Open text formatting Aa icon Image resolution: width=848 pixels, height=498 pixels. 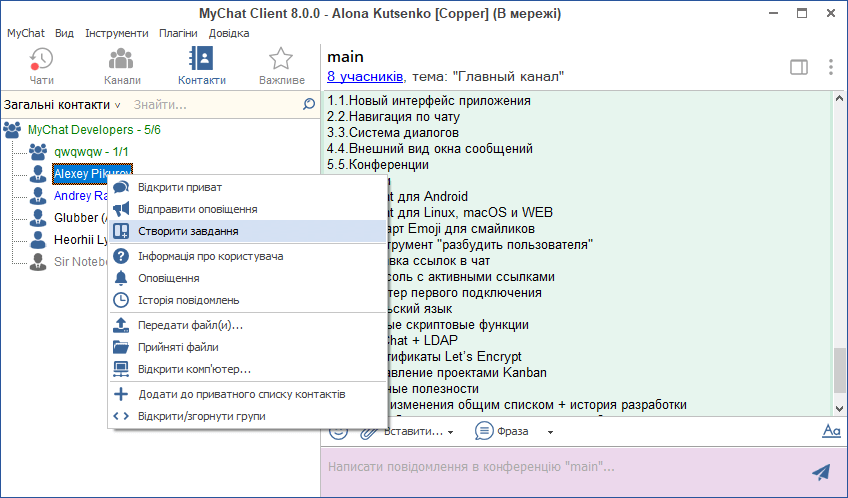pyautogui.click(x=830, y=431)
